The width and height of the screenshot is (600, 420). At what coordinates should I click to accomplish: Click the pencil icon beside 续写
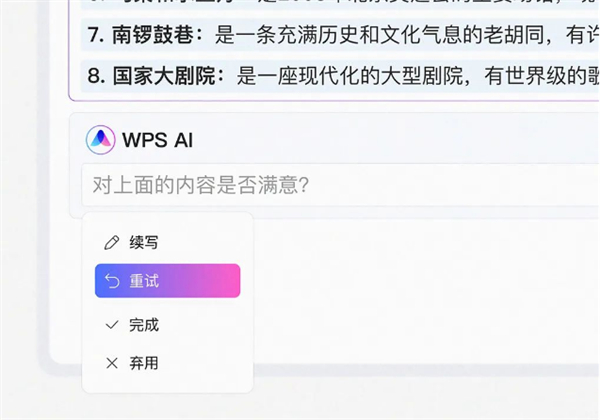pyautogui.click(x=112, y=243)
